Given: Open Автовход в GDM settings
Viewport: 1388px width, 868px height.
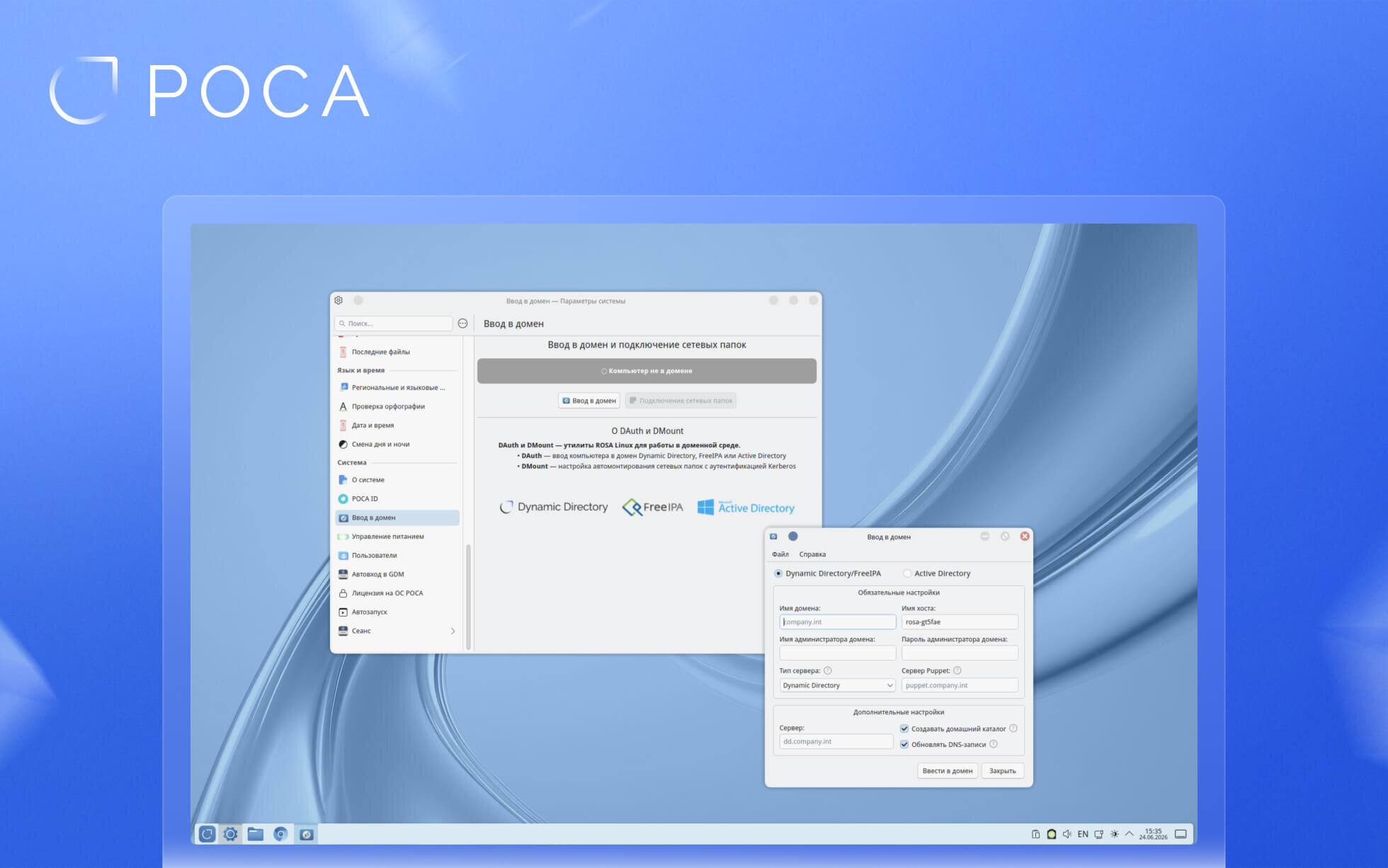Looking at the screenshot, I should click(x=397, y=574).
